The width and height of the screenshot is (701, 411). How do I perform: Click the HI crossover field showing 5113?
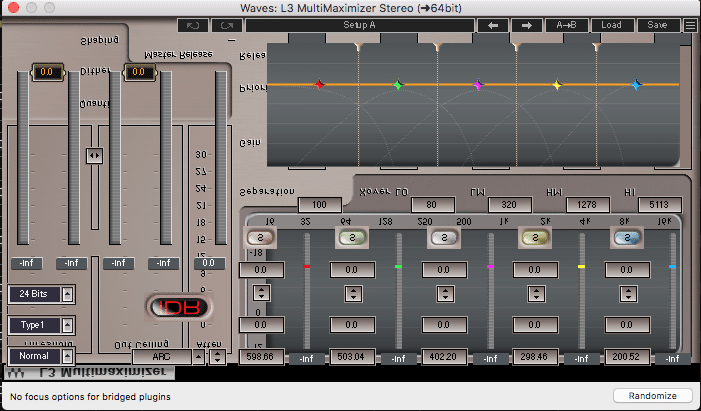tap(659, 205)
